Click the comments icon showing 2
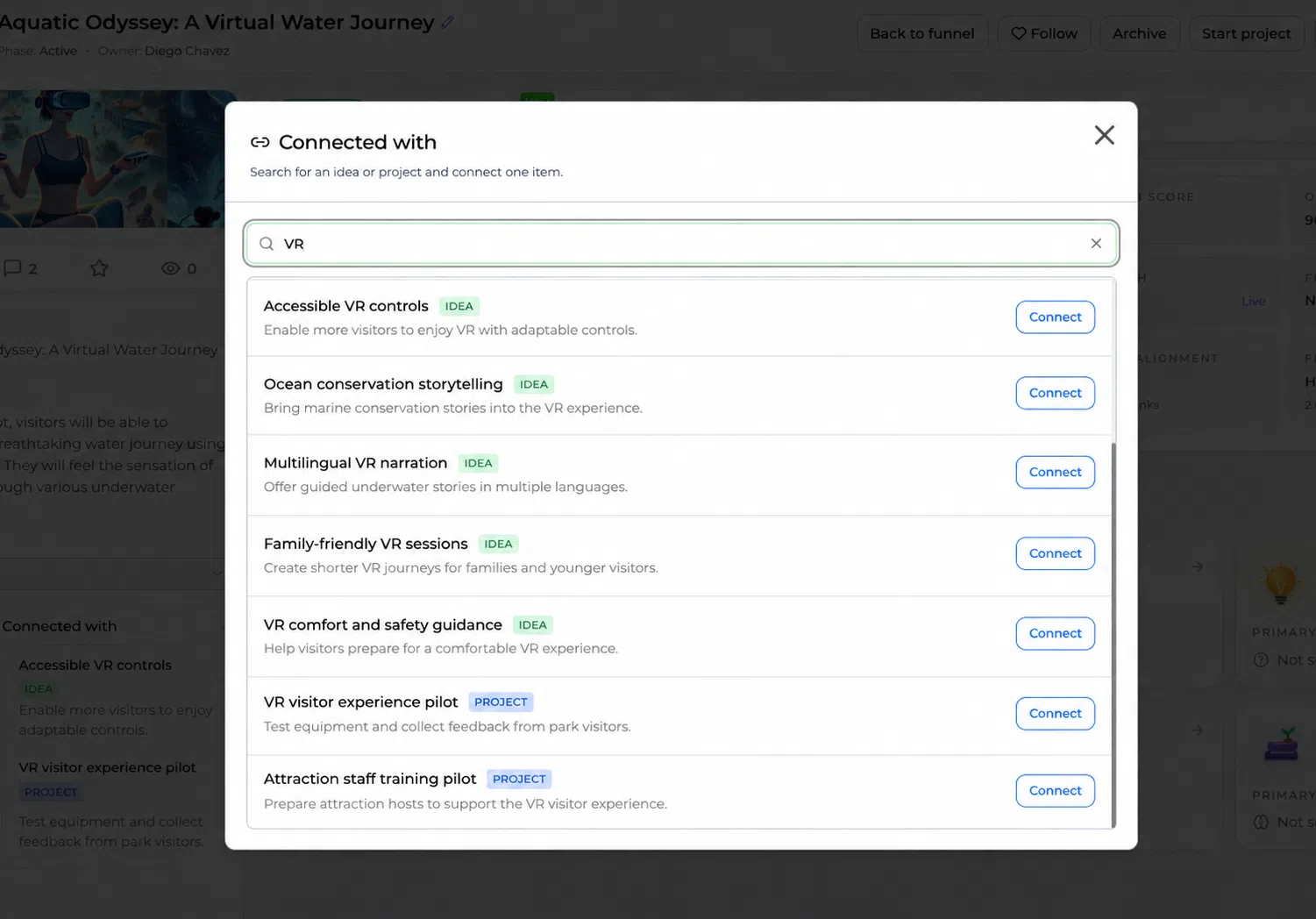This screenshot has width=1316, height=919. click(12, 267)
